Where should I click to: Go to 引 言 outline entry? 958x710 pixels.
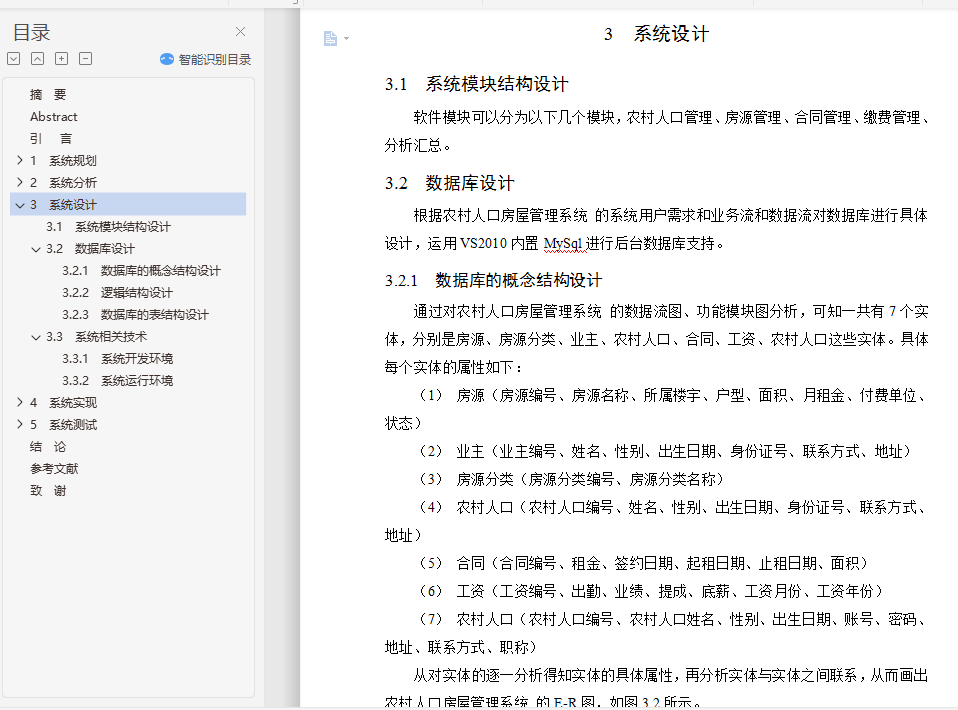[51, 139]
